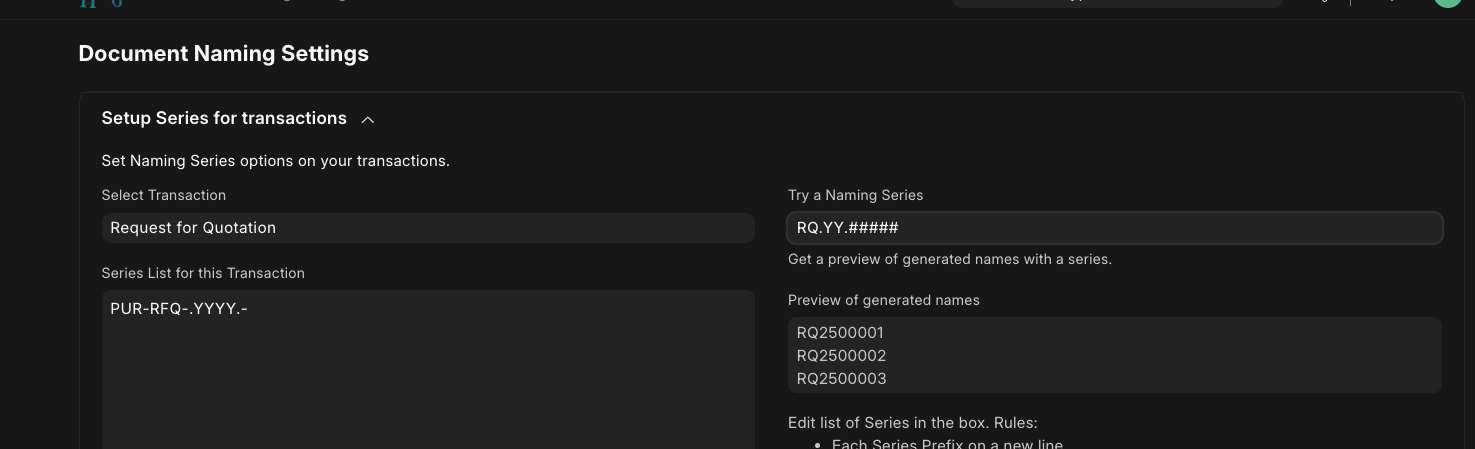The image size is (1475, 449).
Task: Collapse the Setup Series section chevron
Action: coord(368,120)
